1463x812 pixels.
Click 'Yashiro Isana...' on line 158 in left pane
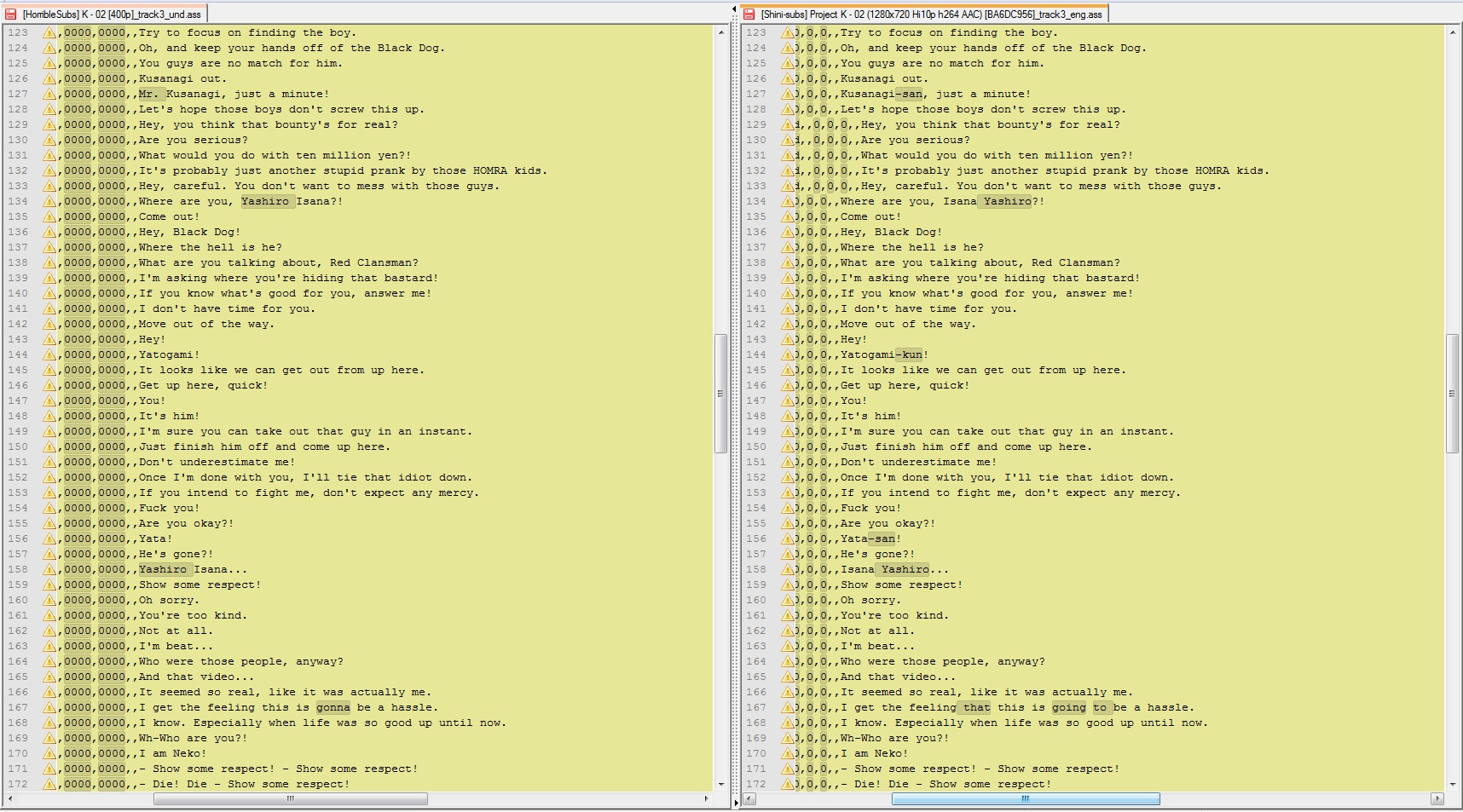(x=193, y=570)
